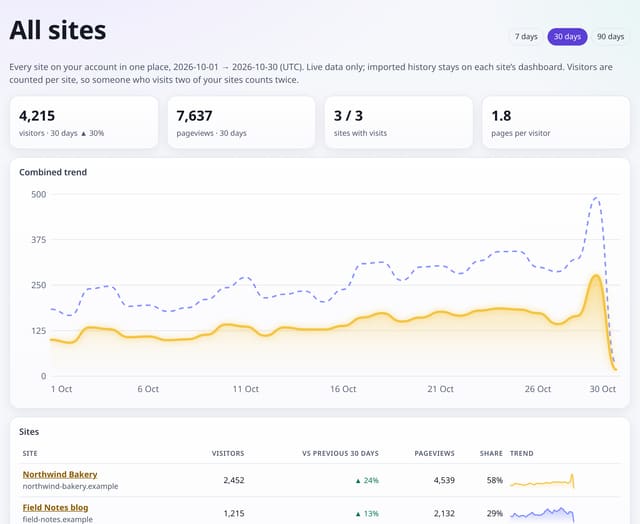
Task: Open the Field Notes blog link
Action: click(x=56, y=507)
